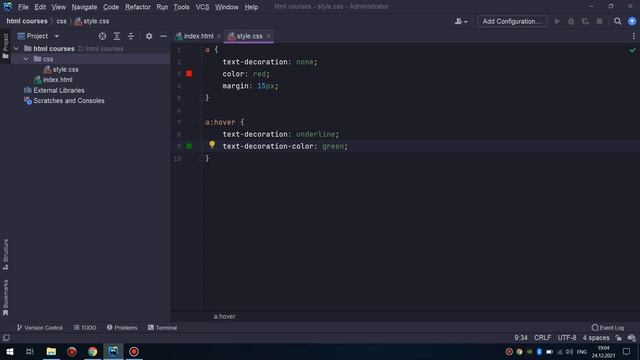This screenshot has width=640, height=360.
Task: Open the Refactor menu
Action: (138, 7)
